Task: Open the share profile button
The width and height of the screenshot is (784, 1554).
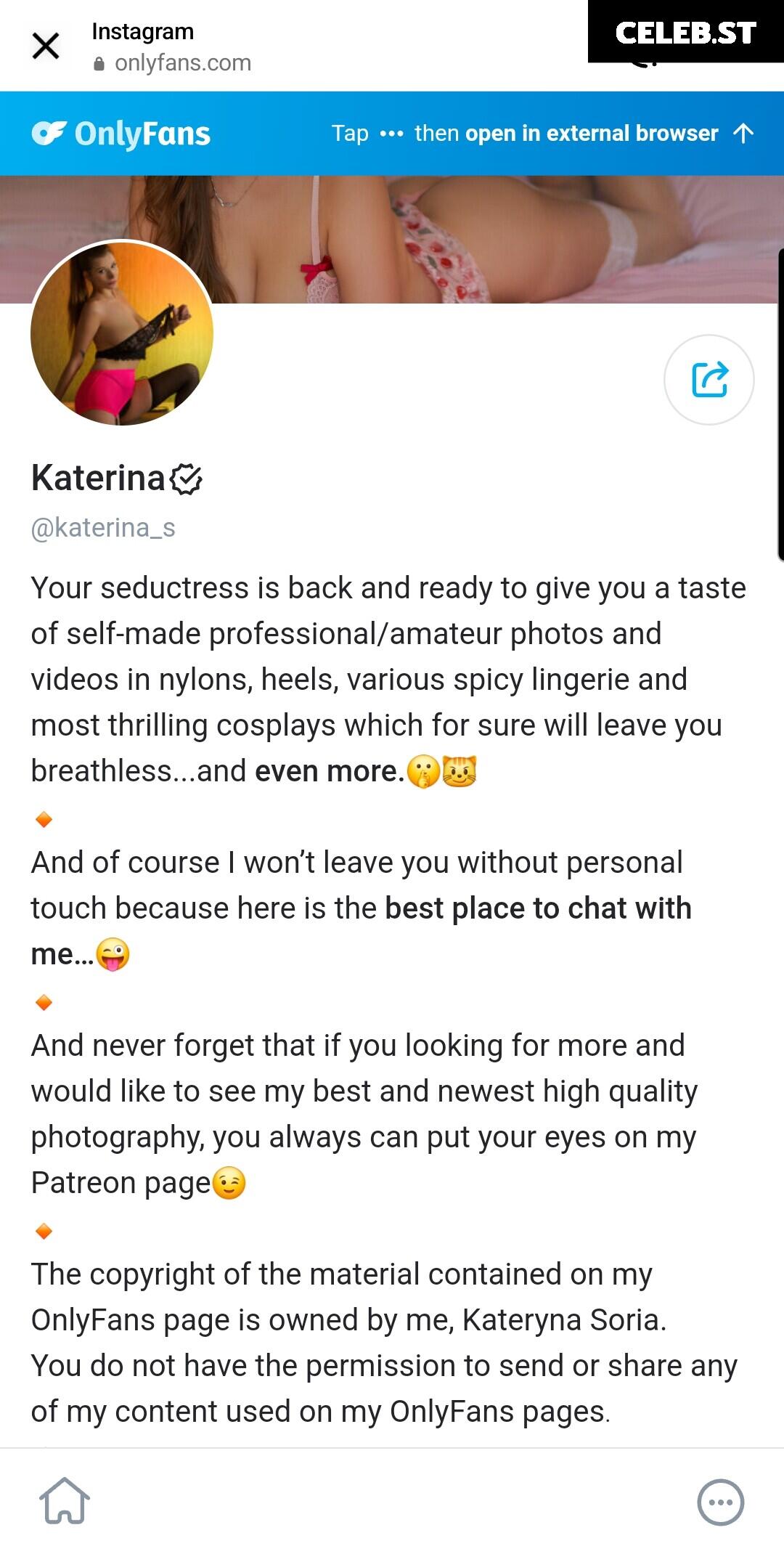Action: point(709,379)
